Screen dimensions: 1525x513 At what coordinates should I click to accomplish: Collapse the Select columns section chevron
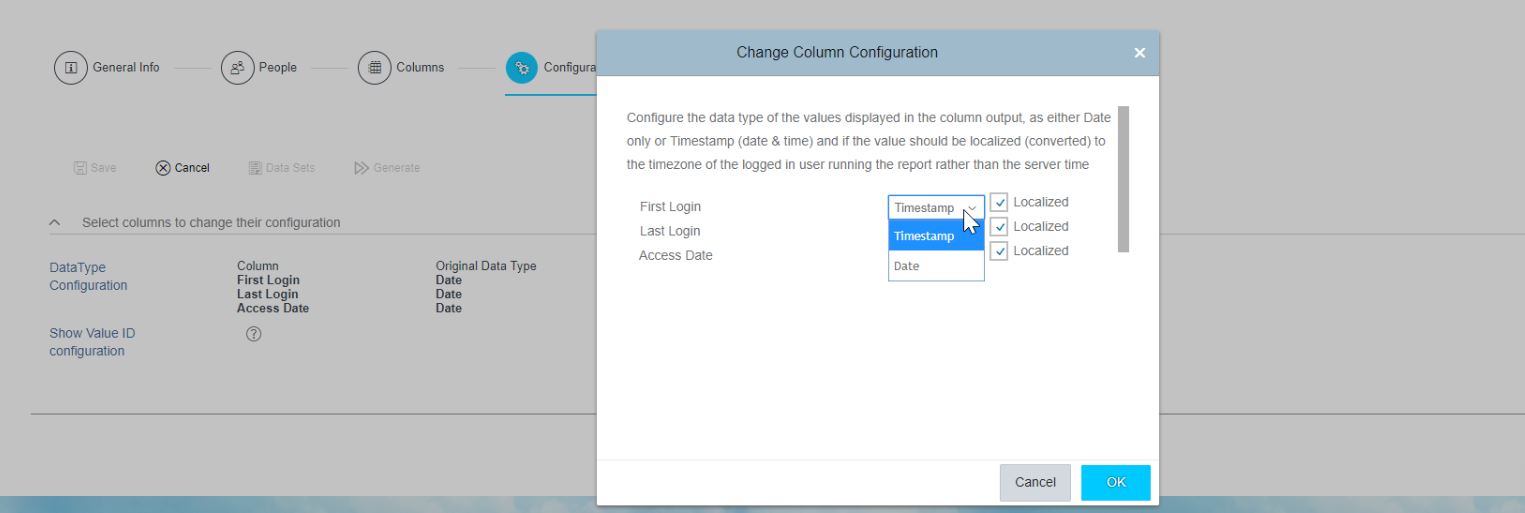coord(55,222)
